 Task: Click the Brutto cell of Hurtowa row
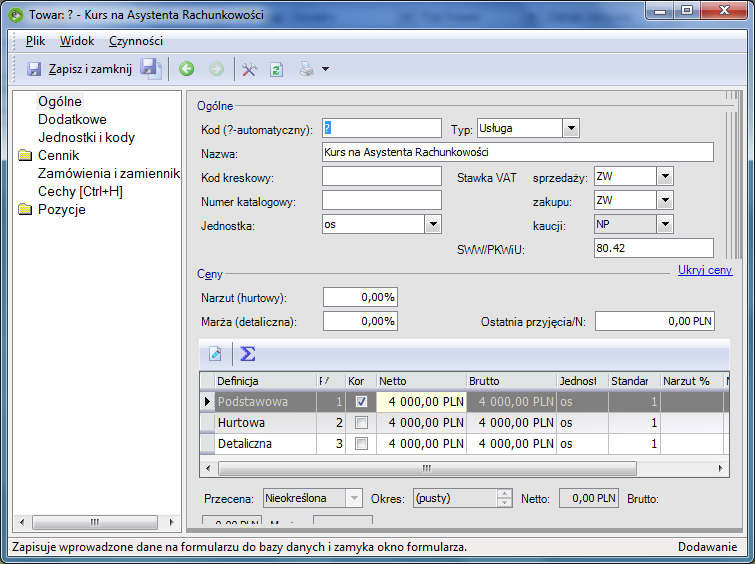[511, 423]
